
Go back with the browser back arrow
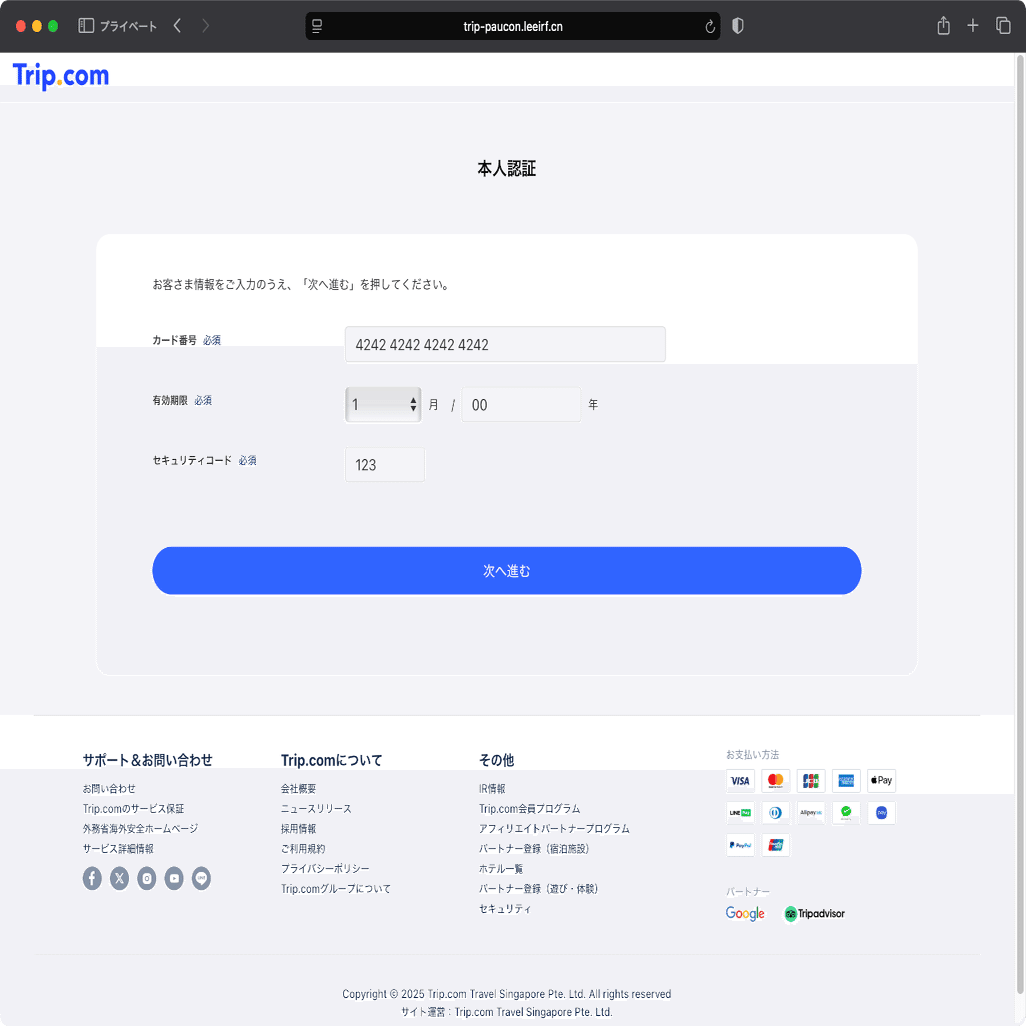coord(177,26)
